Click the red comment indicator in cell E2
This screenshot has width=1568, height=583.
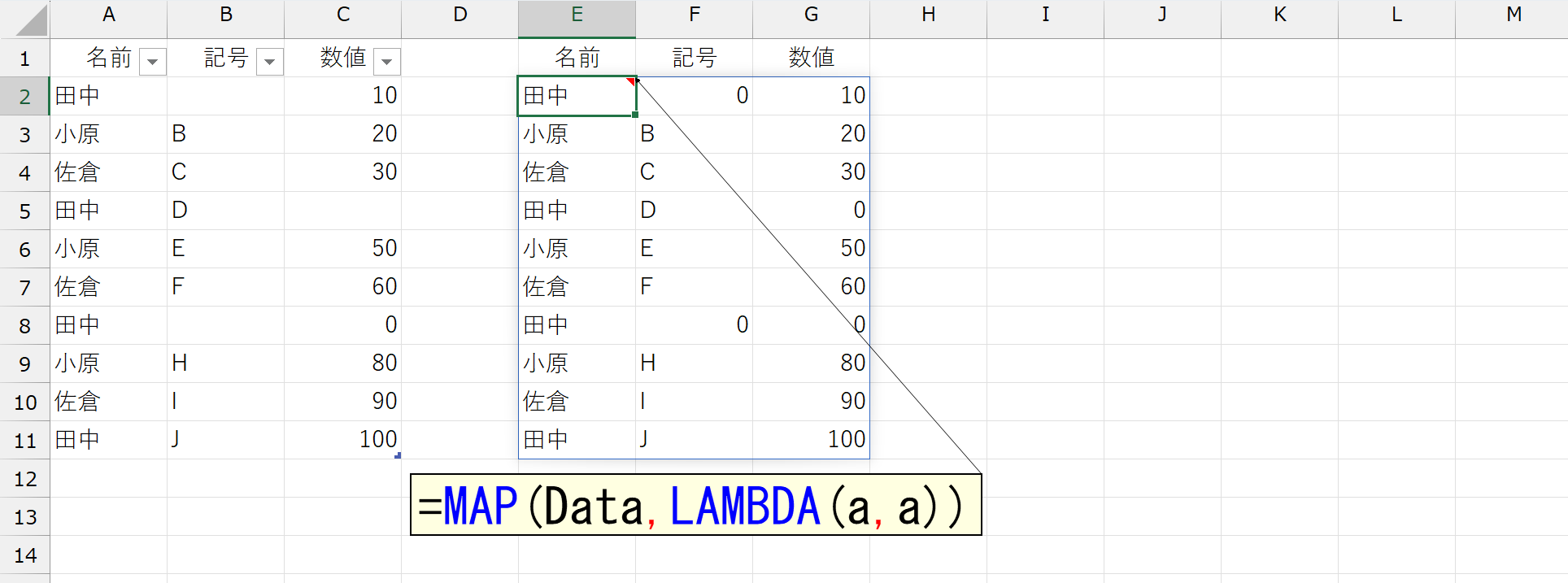point(630,81)
